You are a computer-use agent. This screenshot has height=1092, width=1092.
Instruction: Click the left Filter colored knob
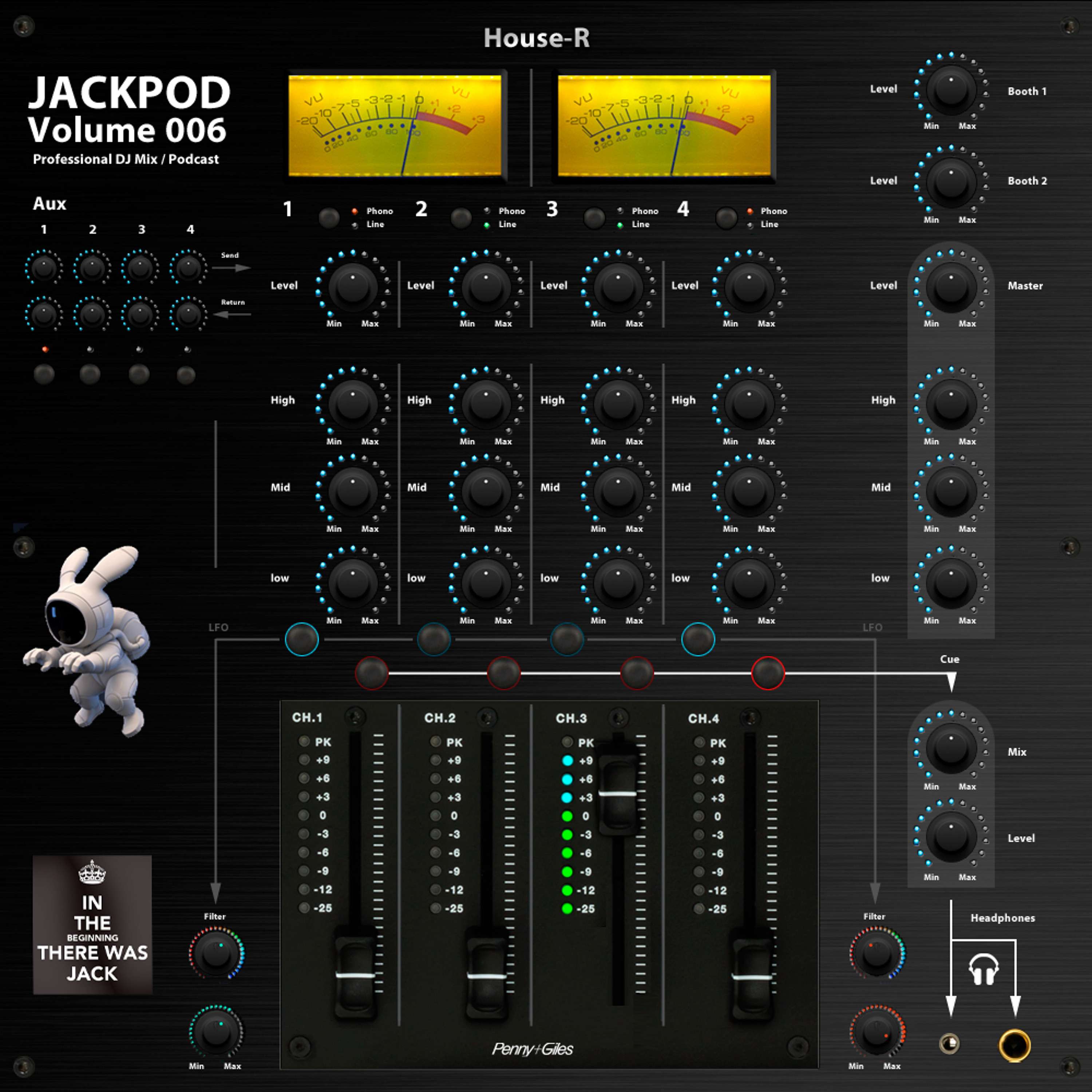[217, 954]
